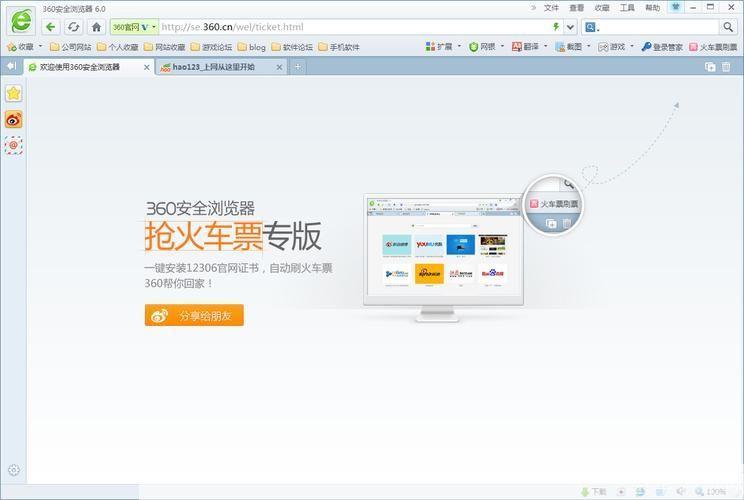Close the hao123 tab
This screenshot has width=744, height=500.
point(279,67)
